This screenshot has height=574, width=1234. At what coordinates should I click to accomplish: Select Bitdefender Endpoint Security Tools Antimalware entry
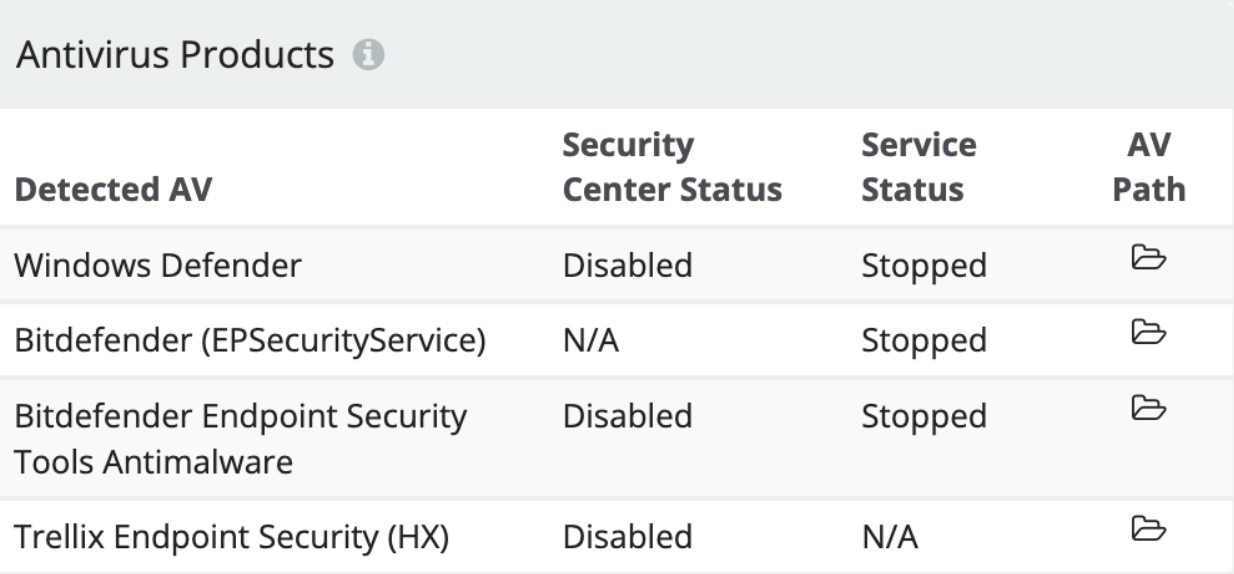coord(241,439)
